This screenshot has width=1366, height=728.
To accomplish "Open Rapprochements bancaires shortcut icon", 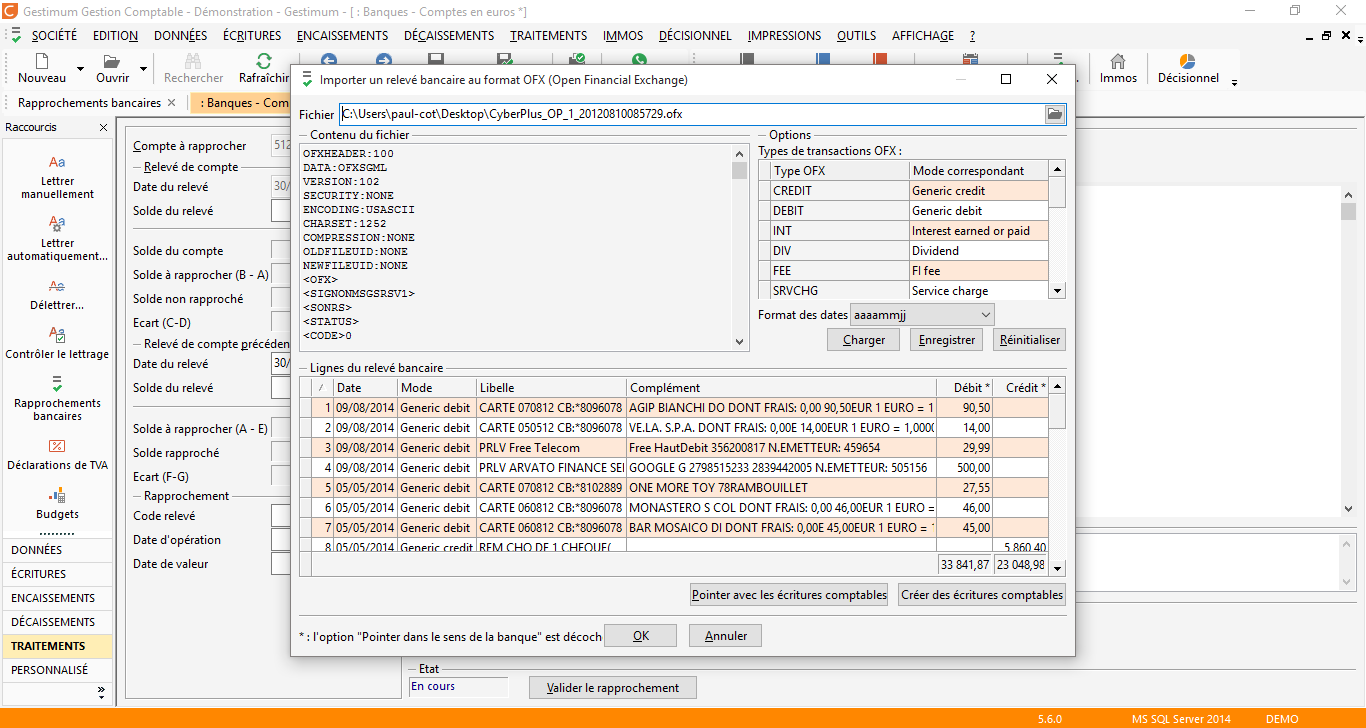I will 57,384.
